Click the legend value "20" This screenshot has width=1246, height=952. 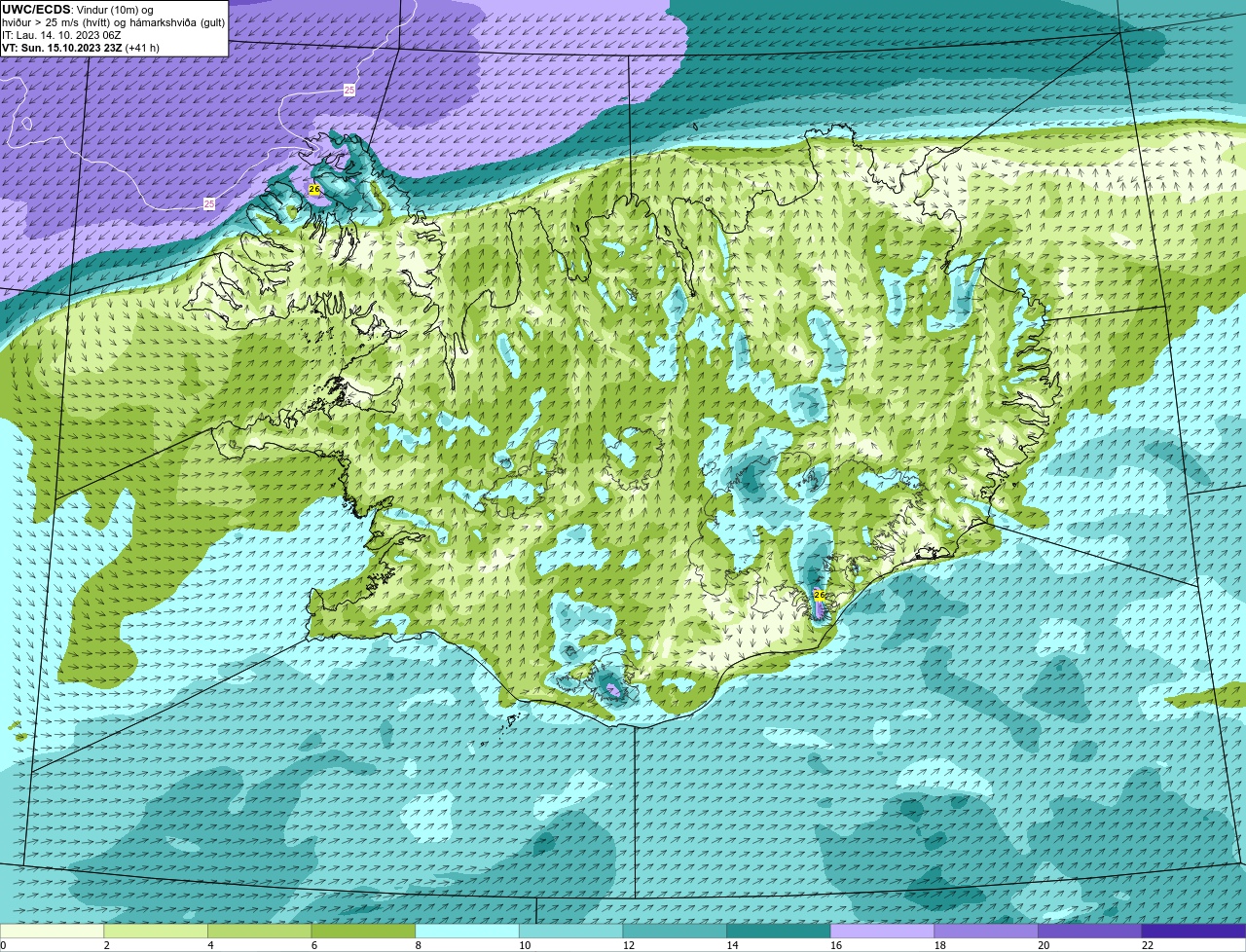[x=1044, y=945]
